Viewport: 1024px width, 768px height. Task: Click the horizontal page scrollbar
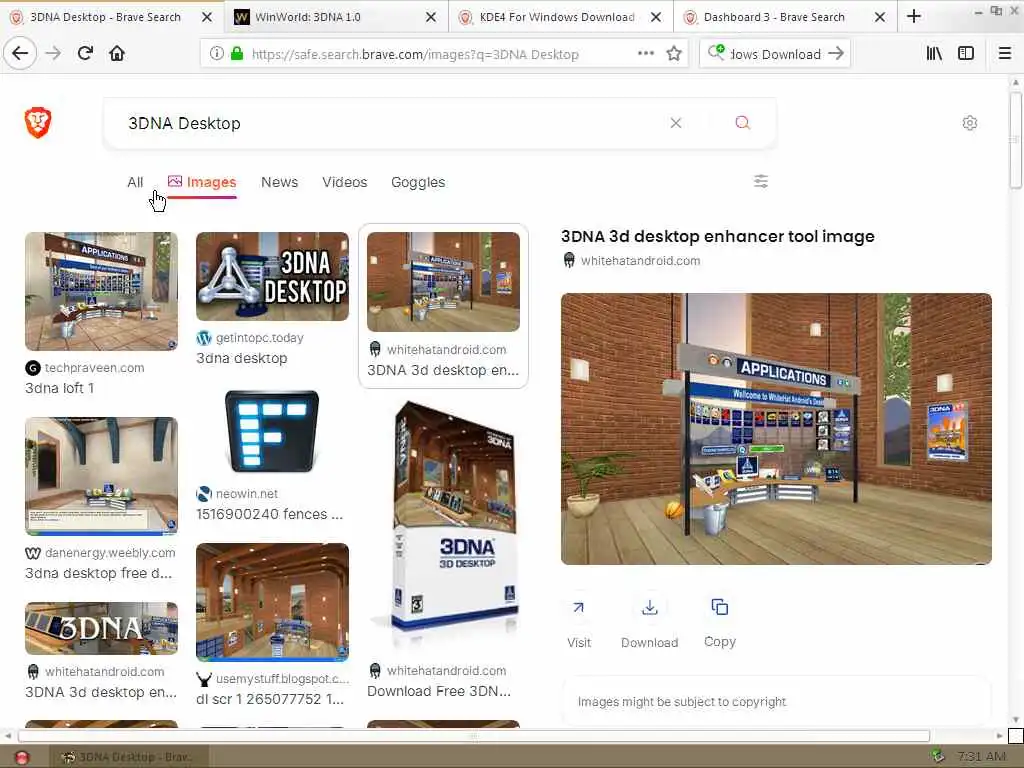pyautogui.click(x=473, y=736)
